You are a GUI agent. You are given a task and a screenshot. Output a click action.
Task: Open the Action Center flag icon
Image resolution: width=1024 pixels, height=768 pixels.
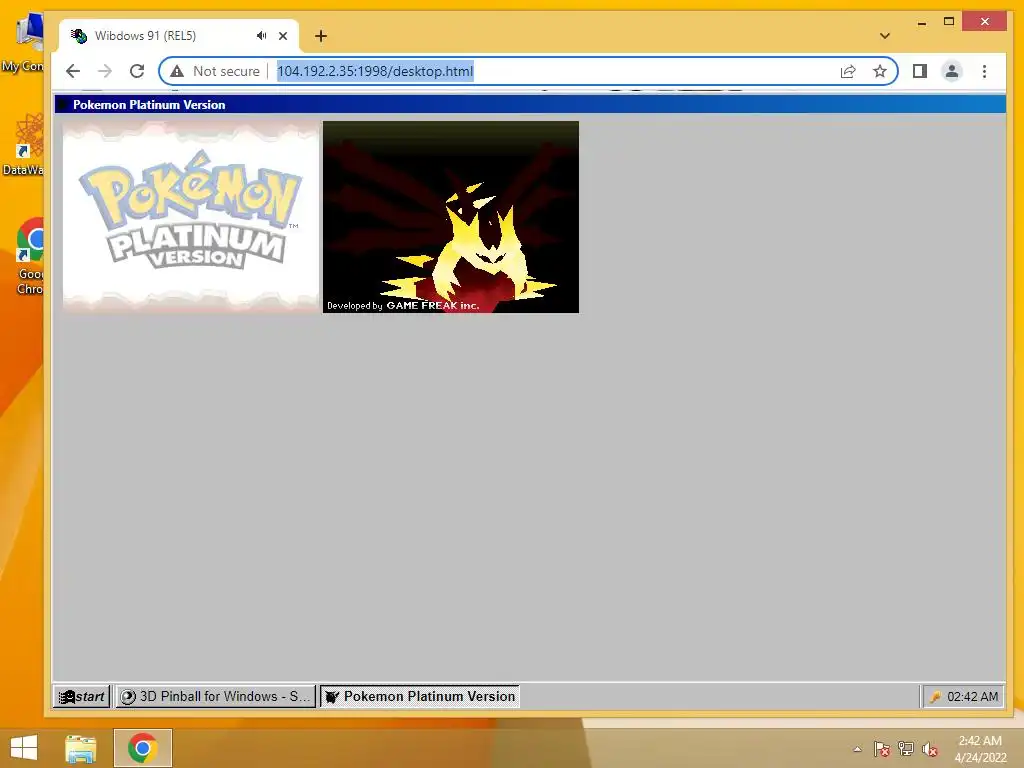coord(881,749)
